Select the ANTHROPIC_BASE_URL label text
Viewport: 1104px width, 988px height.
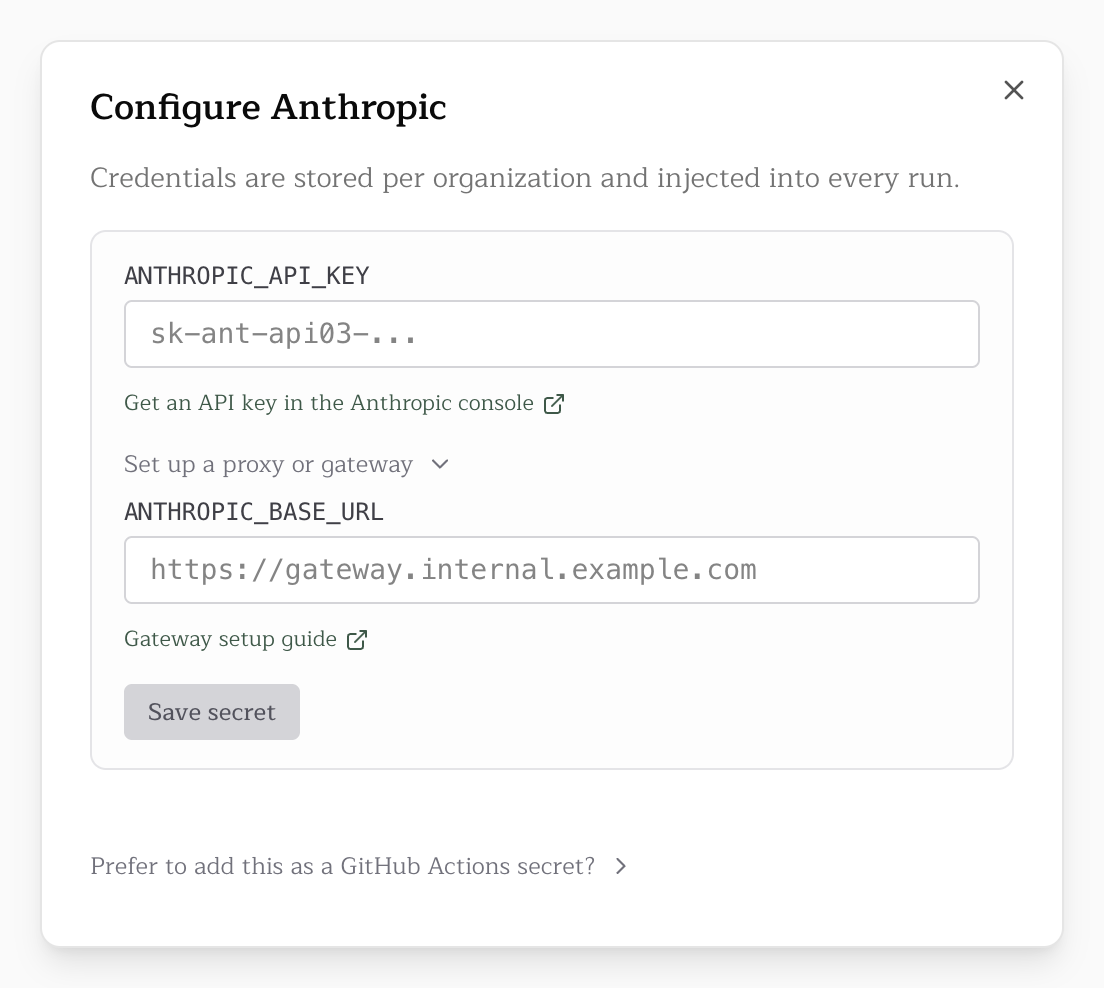coord(253,511)
